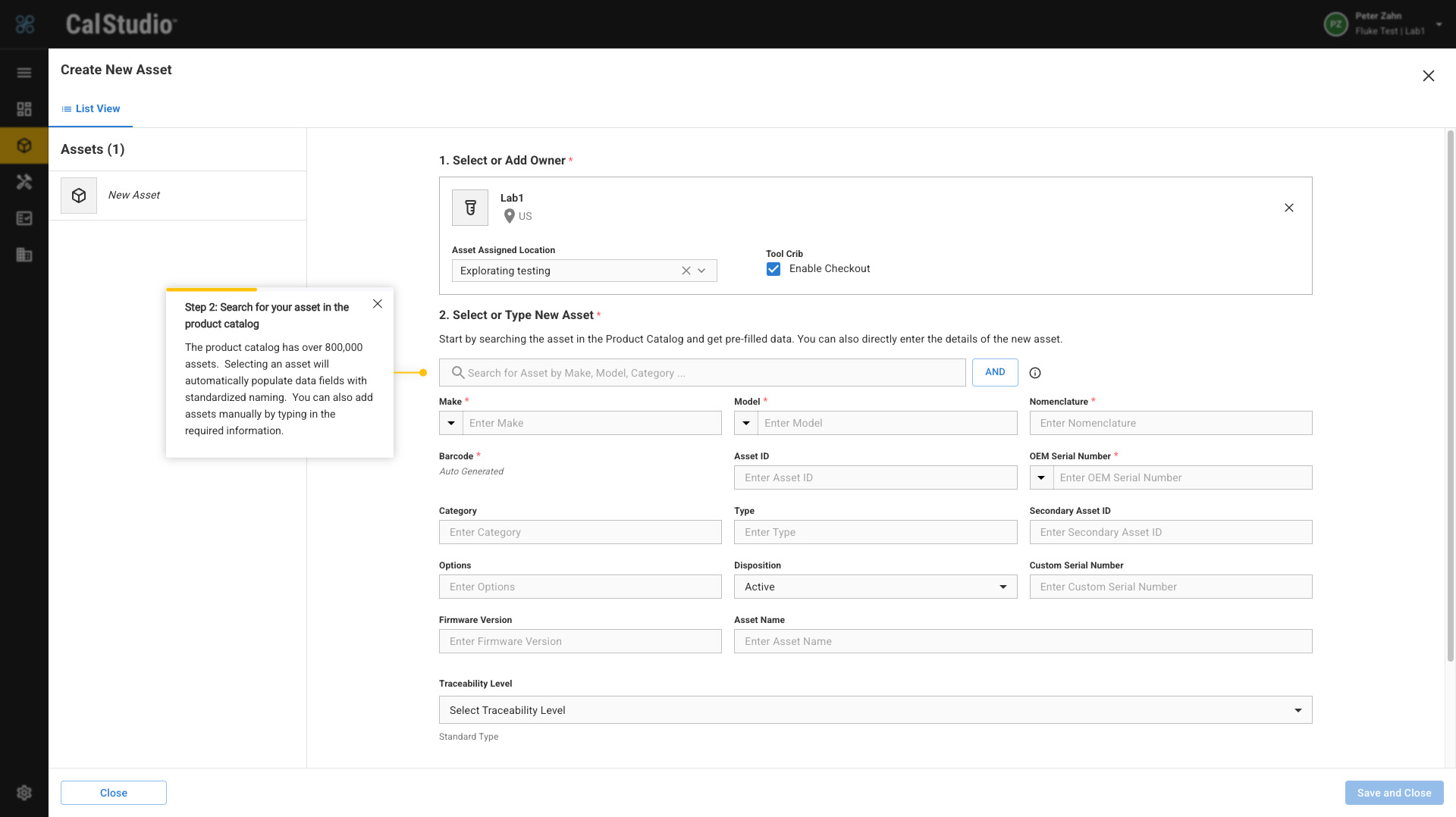Click the CalStudio app launcher logo icon
The height and width of the screenshot is (817, 1456).
pyautogui.click(x=25, y=24)
